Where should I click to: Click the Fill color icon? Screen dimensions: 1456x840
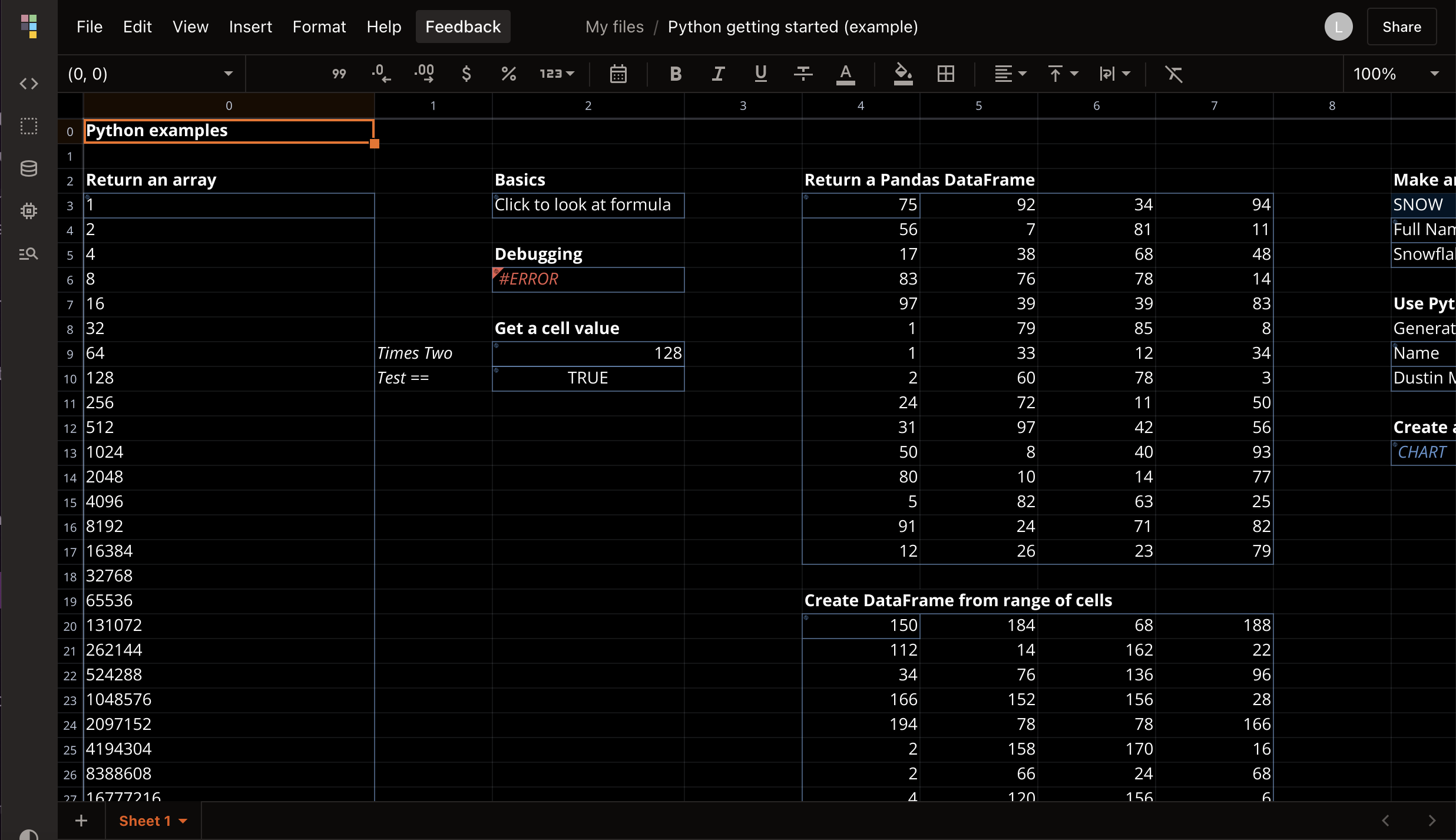coord(901,74)
